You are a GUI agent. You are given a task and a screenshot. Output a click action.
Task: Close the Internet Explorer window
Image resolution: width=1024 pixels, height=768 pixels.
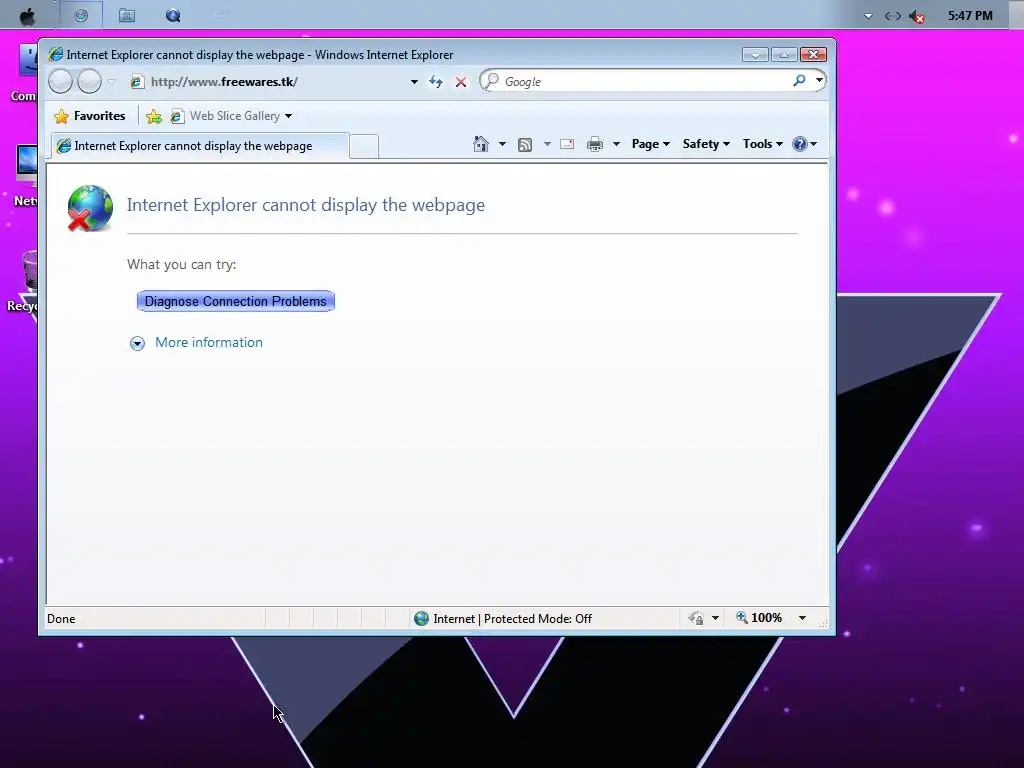pyautogui.click(x=813, y=55)
